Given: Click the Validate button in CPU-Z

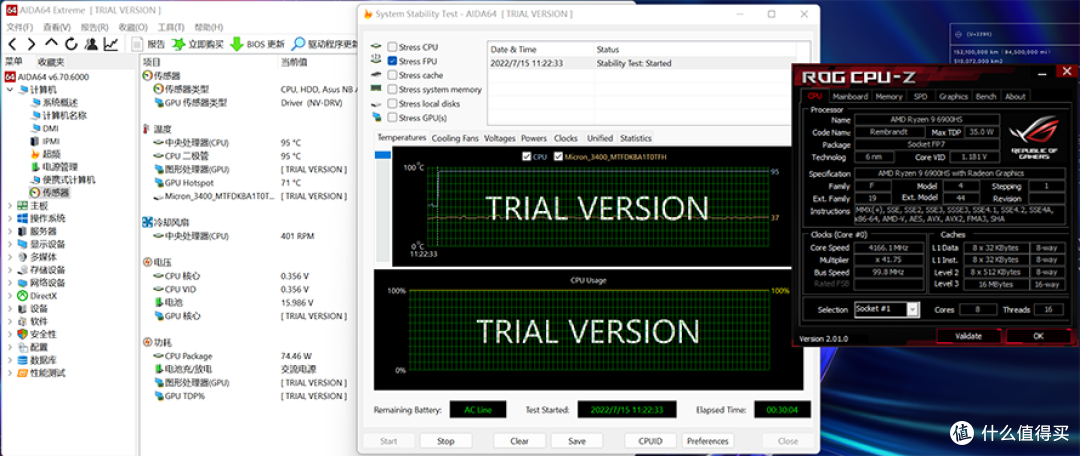Looking at the screenshot, I should tap(968, 336).
